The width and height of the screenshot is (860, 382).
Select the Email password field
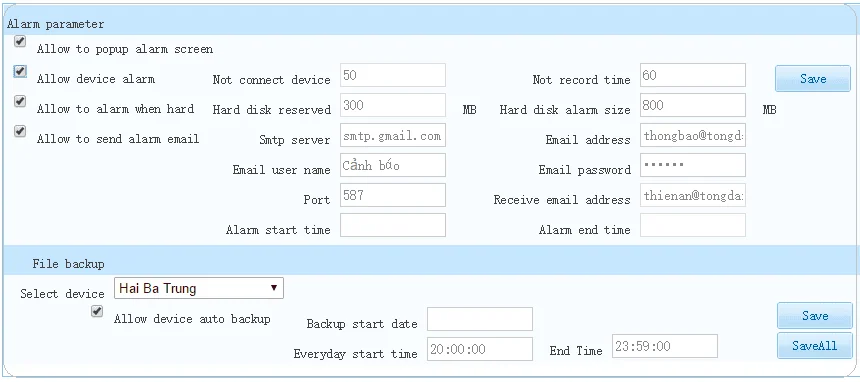click(x=693, y=165)
